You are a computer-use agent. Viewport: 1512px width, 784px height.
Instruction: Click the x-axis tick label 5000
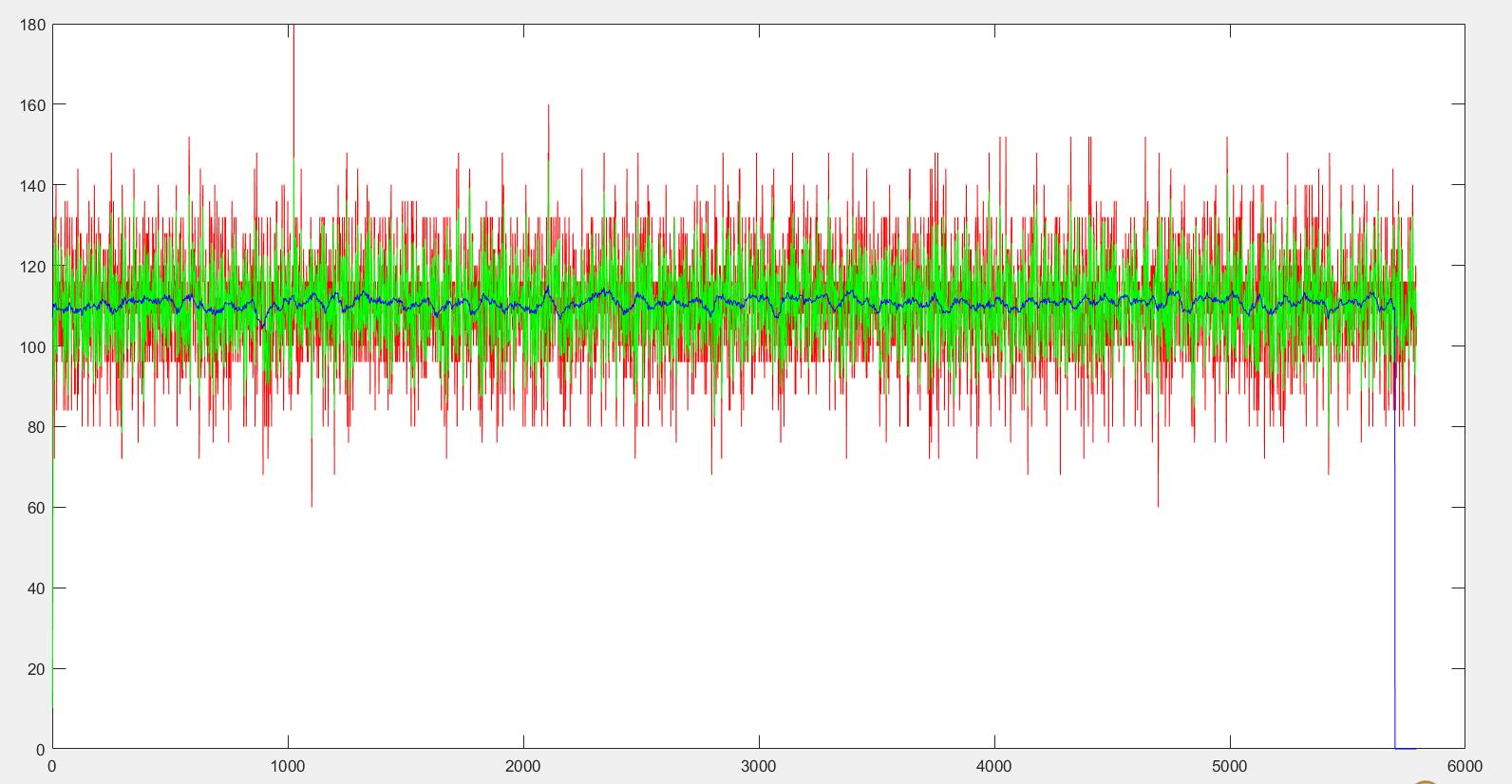pos(1230,766)
